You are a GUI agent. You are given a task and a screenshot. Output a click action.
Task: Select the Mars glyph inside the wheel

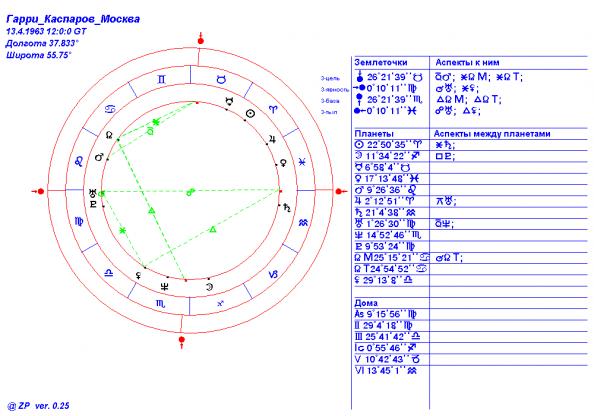point(99,156)
